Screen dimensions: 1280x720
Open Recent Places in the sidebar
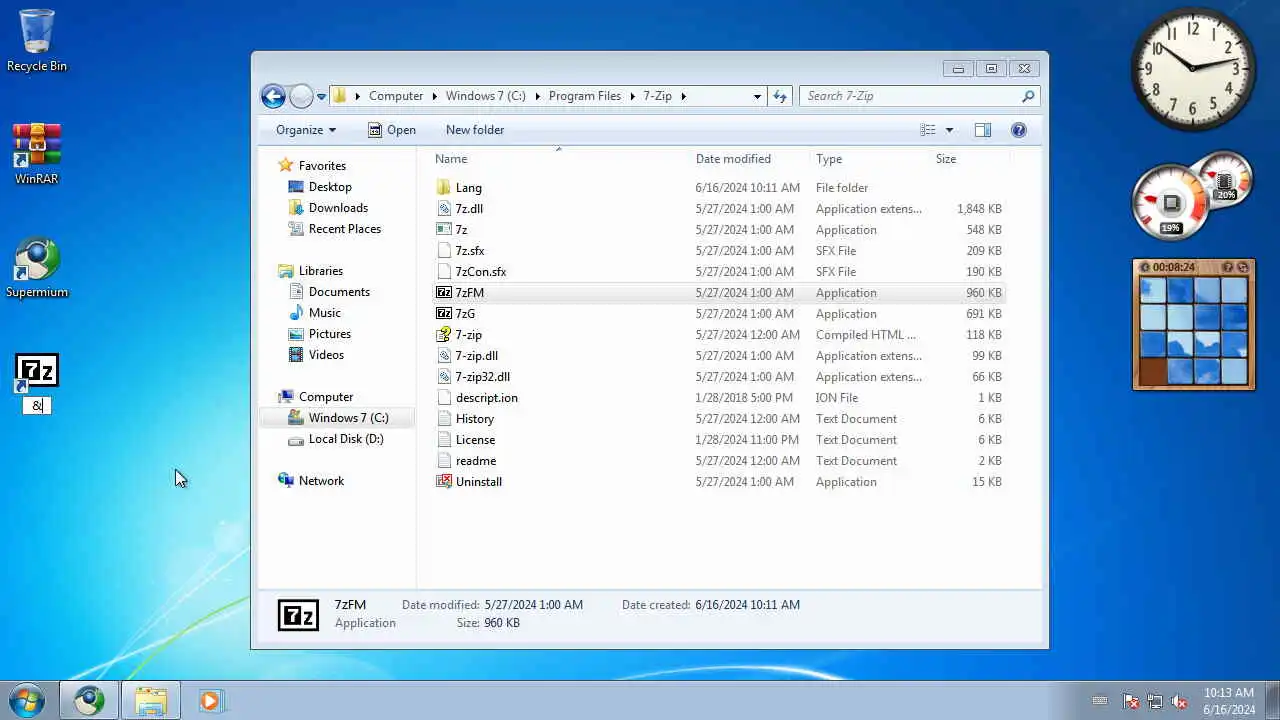tap(344, 229)
